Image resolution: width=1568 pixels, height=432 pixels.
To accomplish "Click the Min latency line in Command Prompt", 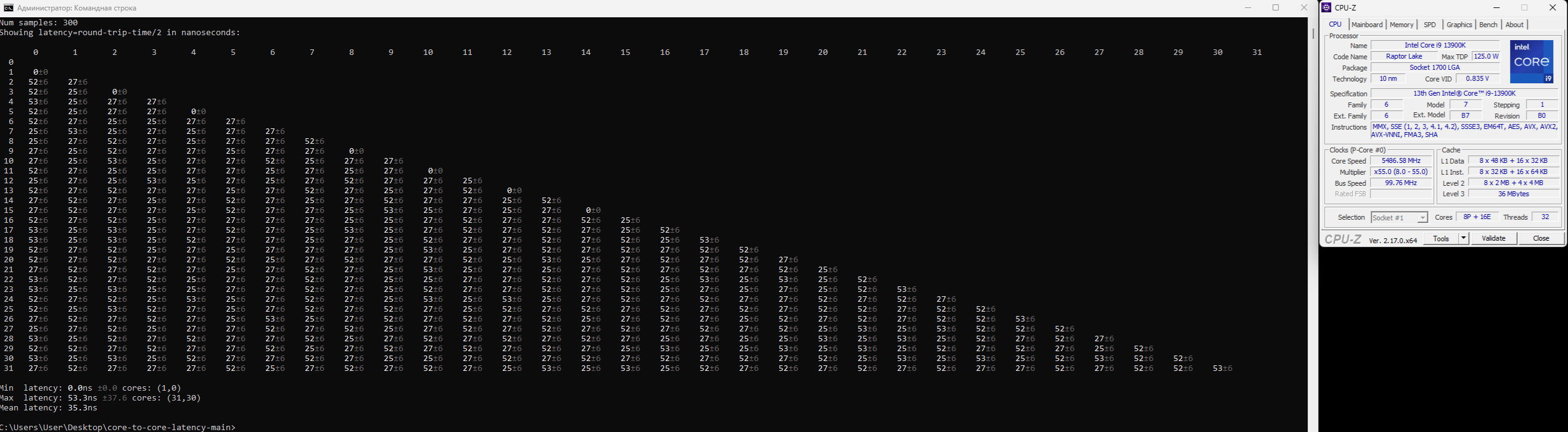I will [x=91, y=388].
